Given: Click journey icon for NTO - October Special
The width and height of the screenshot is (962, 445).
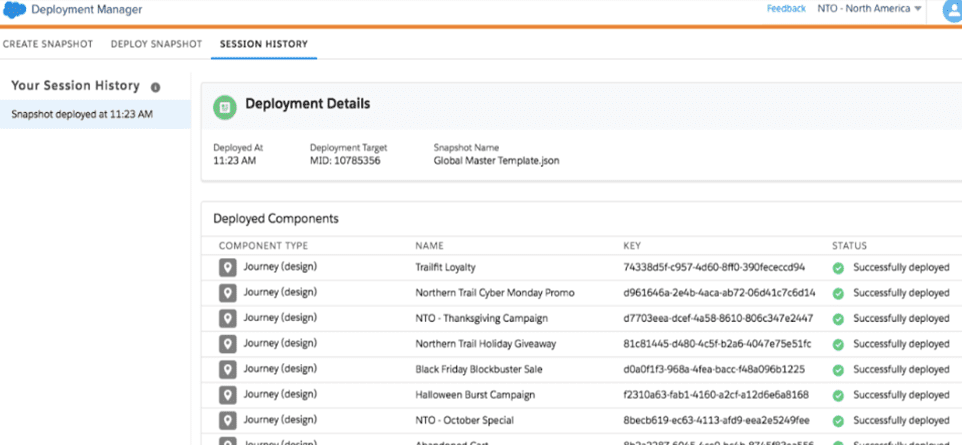Looking at the screenshot, I should [x=228, y=420].
